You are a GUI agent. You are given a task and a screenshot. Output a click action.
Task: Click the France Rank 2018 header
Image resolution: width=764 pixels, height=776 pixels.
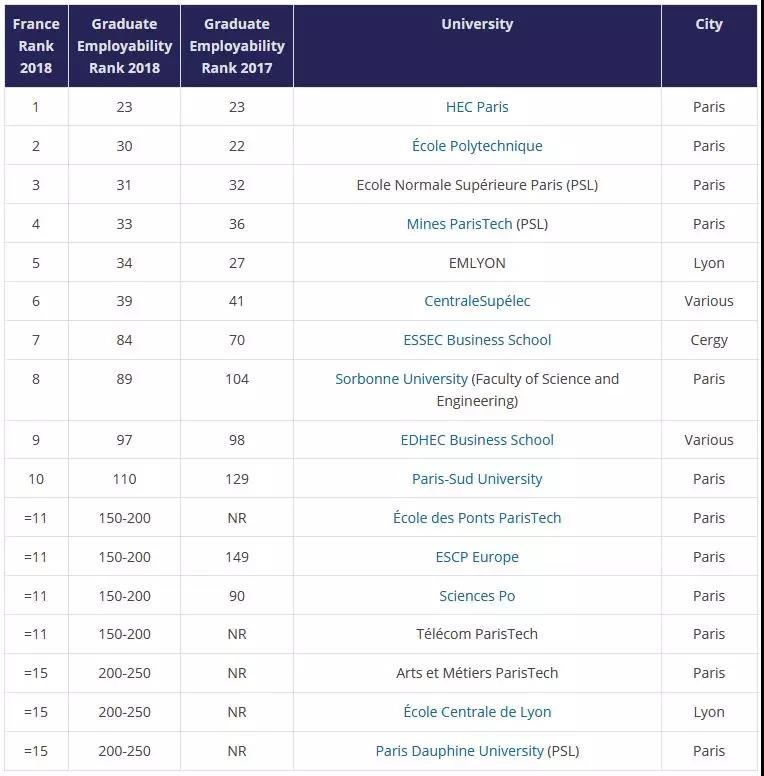[x=36, y=46]
